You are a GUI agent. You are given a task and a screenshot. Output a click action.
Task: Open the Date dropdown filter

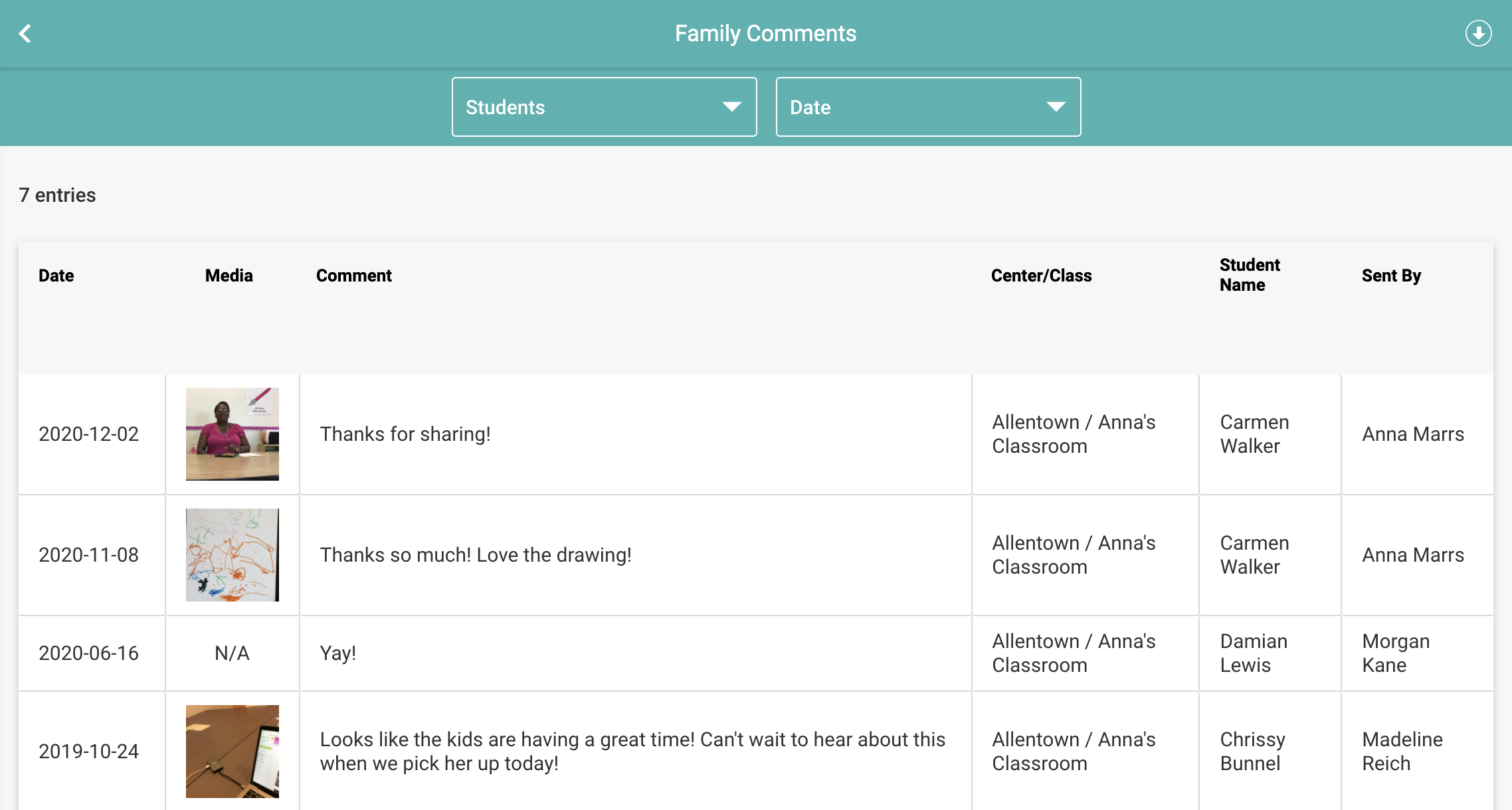(x=928, y=107)
